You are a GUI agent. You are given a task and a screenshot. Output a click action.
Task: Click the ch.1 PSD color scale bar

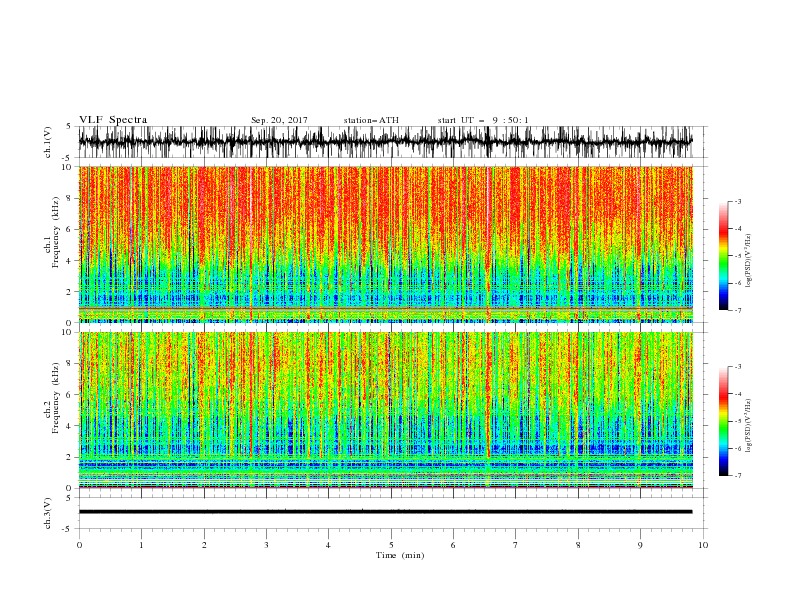click(x=723, y=256)
